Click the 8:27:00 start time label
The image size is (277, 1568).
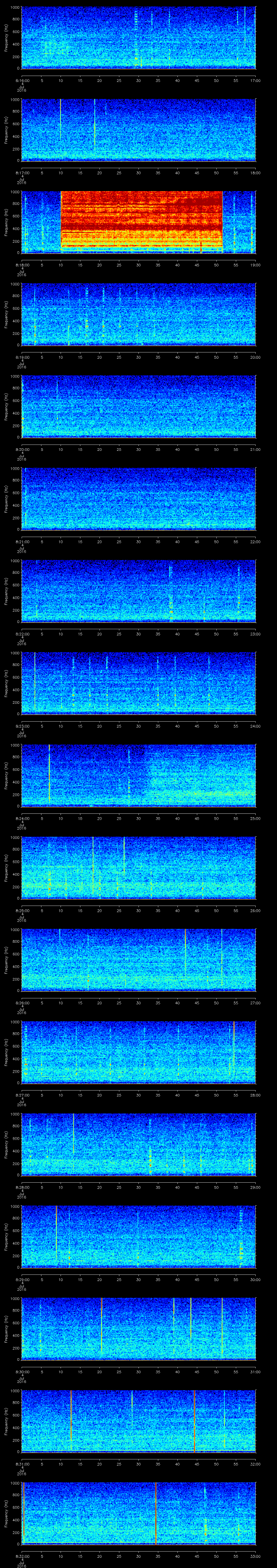(22, 1095)
